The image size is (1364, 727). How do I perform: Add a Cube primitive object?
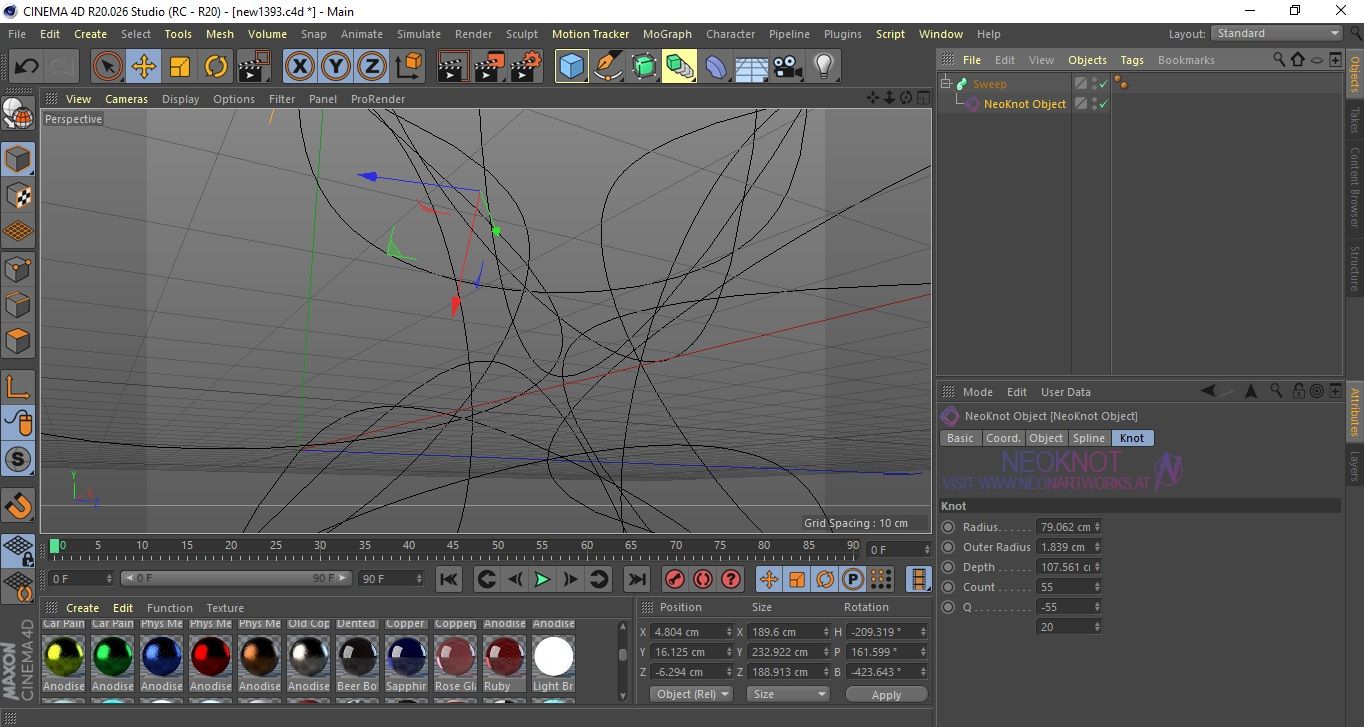(572, 67)
